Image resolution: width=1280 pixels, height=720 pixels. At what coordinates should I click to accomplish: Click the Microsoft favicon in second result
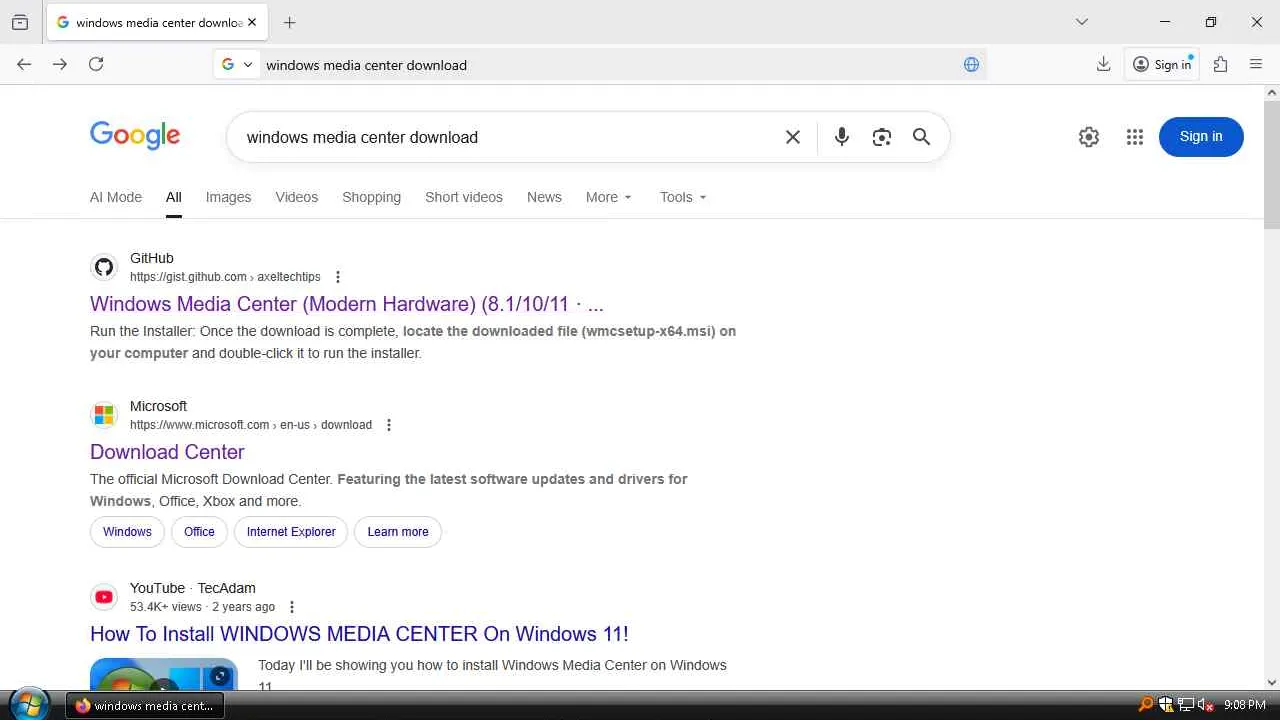104,415
